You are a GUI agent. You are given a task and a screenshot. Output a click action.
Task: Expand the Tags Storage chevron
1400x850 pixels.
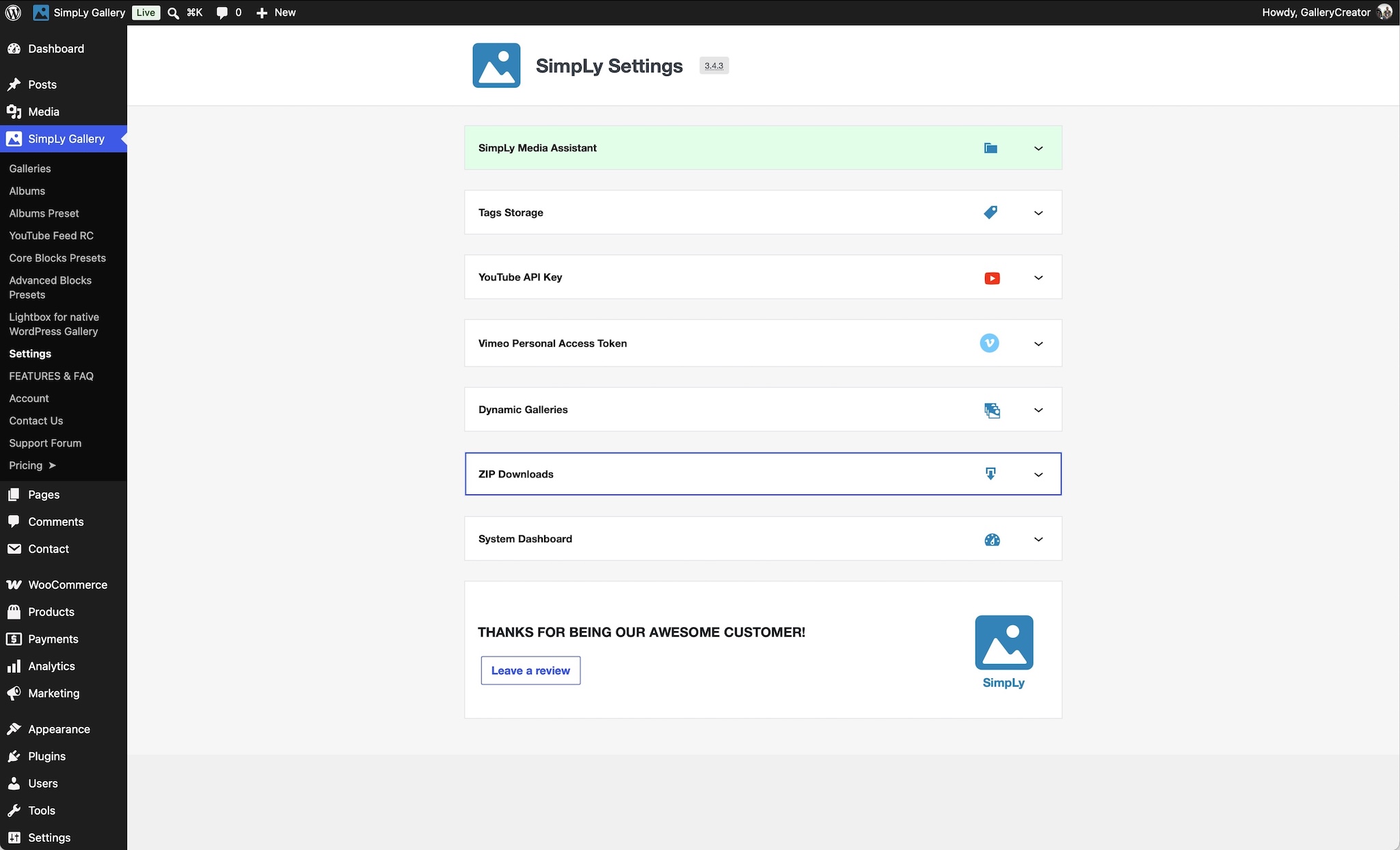(1038, 213)
